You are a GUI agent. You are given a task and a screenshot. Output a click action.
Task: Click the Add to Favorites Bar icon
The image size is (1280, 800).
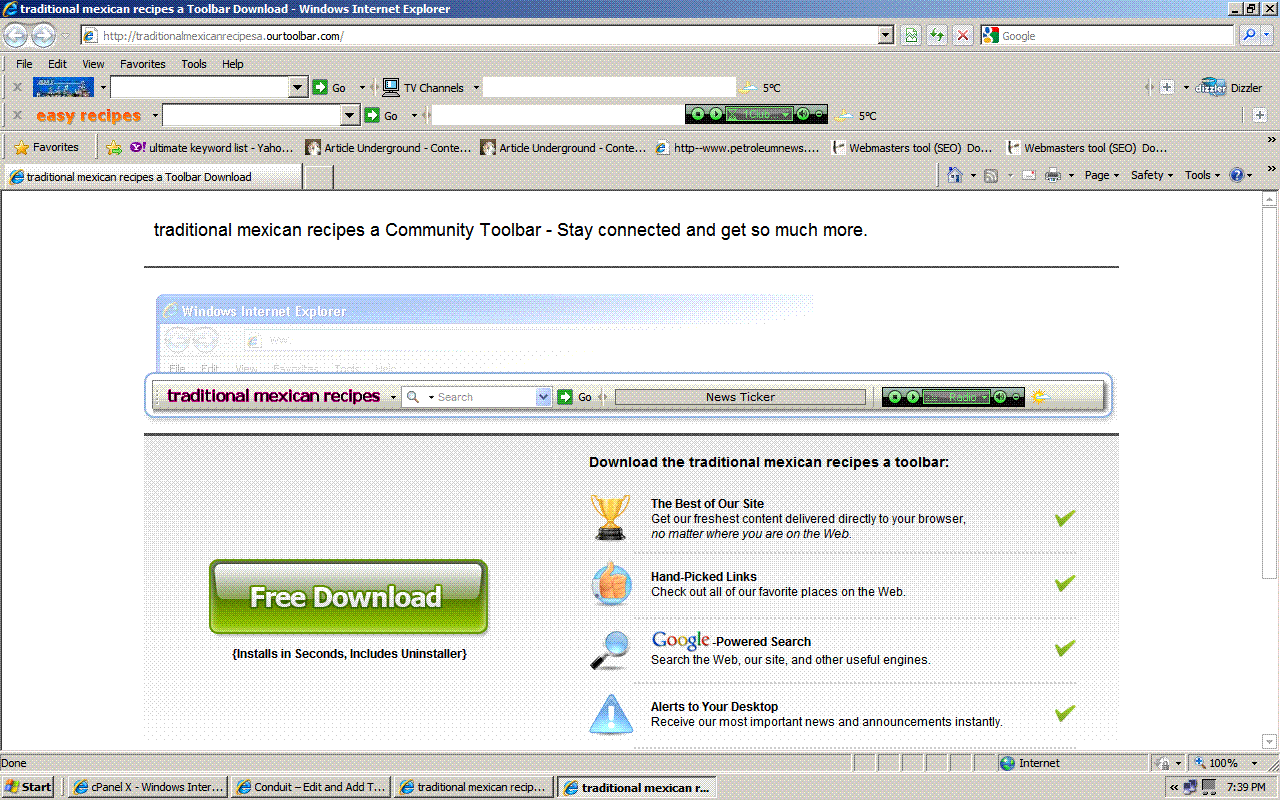(x=114, y=148)
